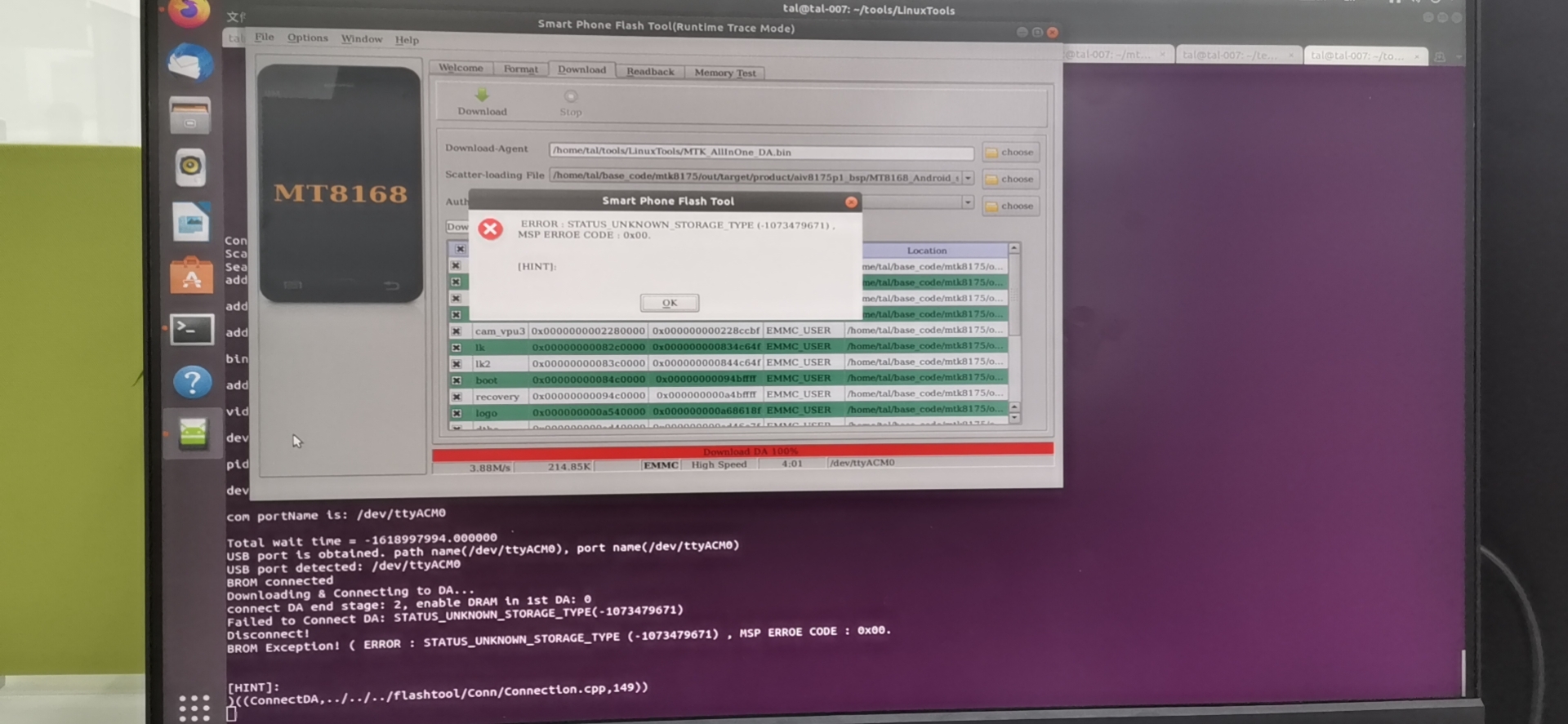Switch to the terminal tab ending in ~/mt...
This screenshot has height=724, width=1568.
tap(1116, 55)
